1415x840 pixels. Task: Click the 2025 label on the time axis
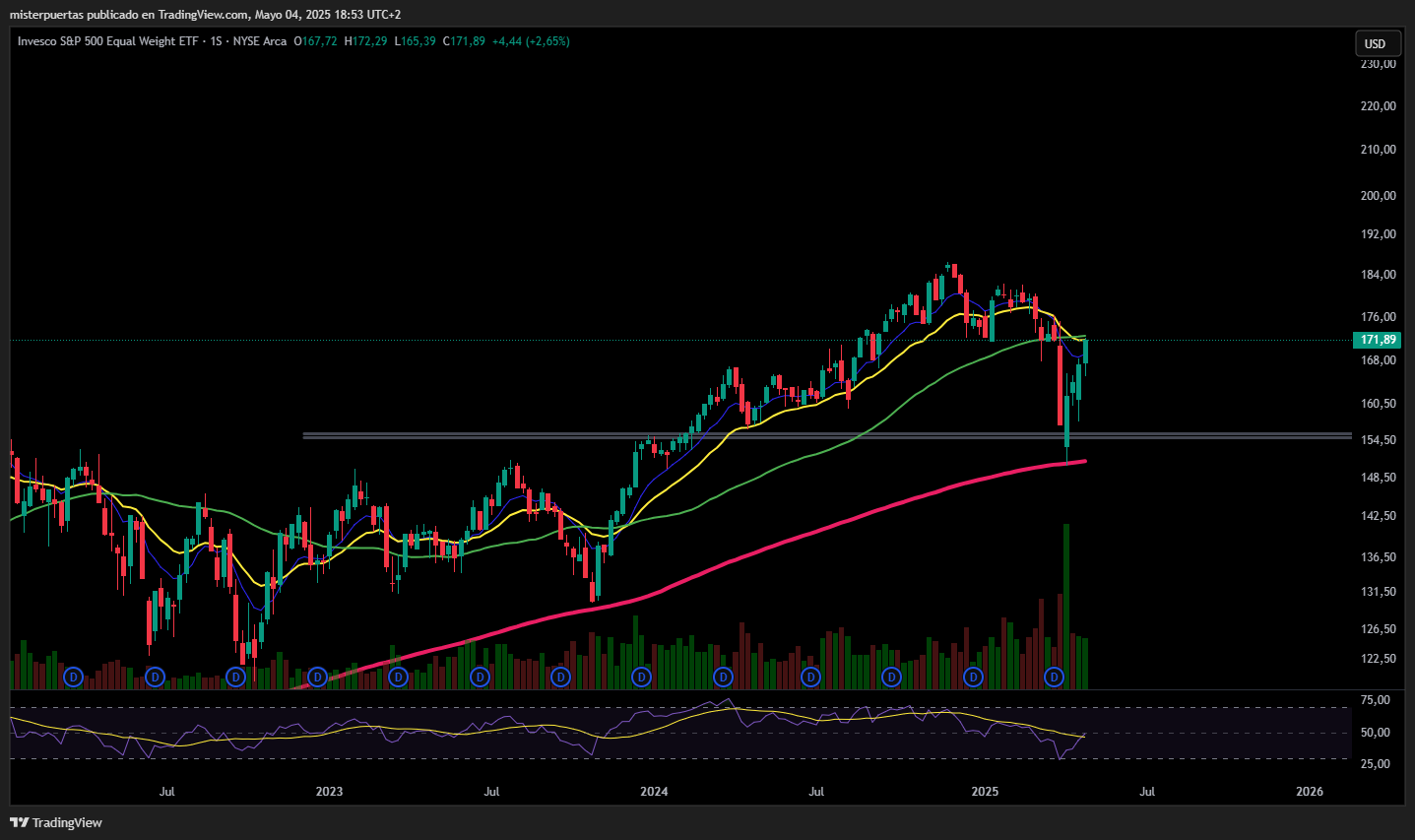point(985,792)
